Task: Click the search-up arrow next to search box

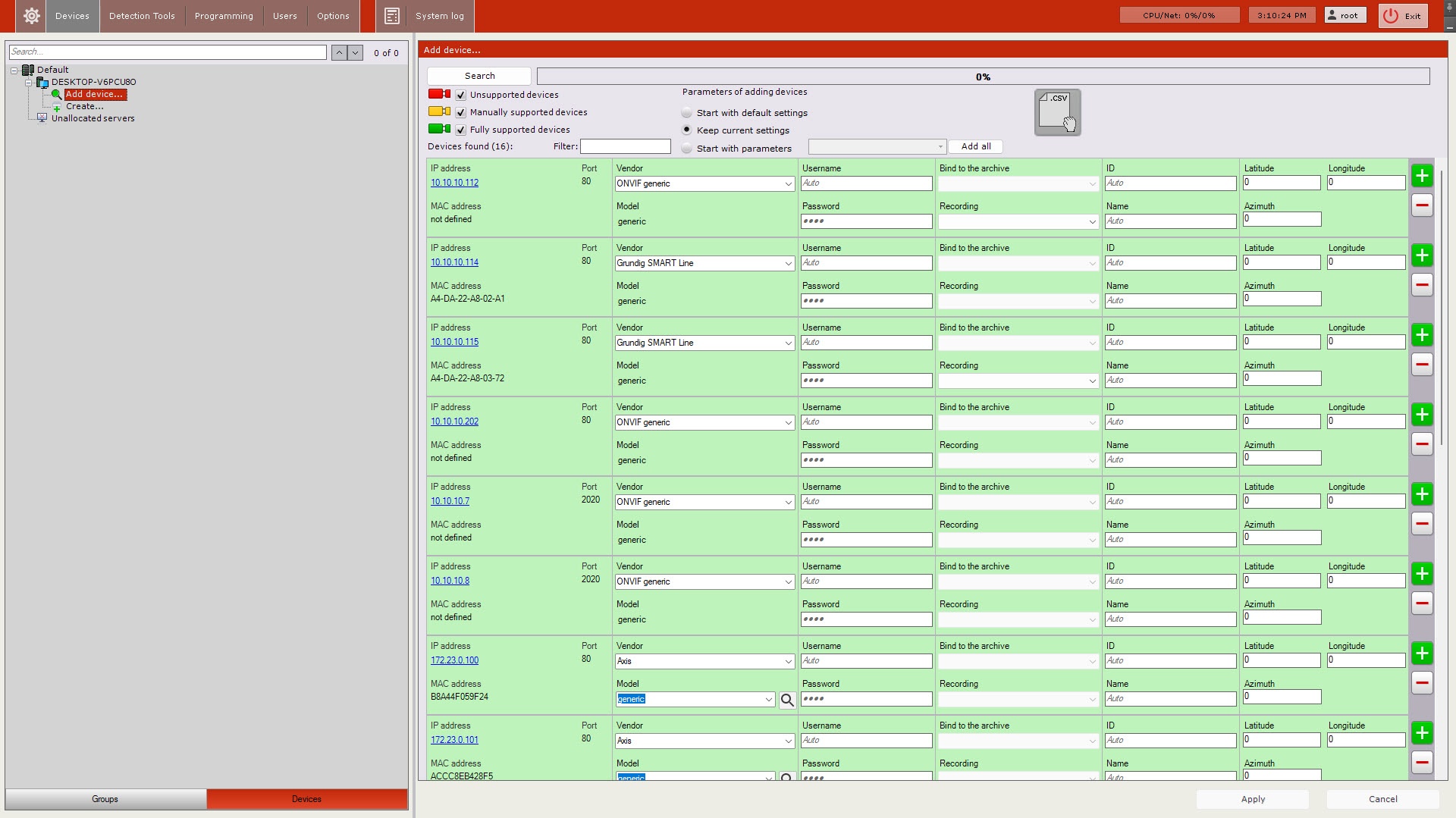Action: [x=339, y=52]
